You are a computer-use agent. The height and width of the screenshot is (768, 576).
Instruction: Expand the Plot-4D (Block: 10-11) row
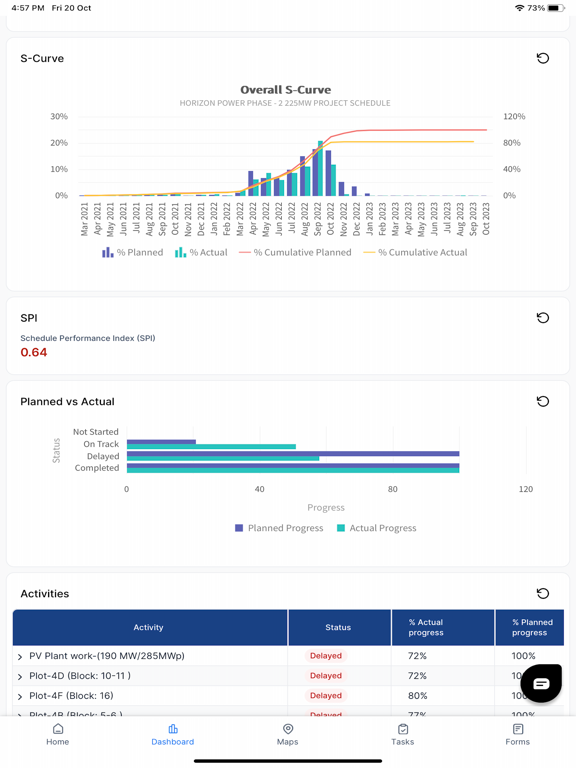pos(20,677)
